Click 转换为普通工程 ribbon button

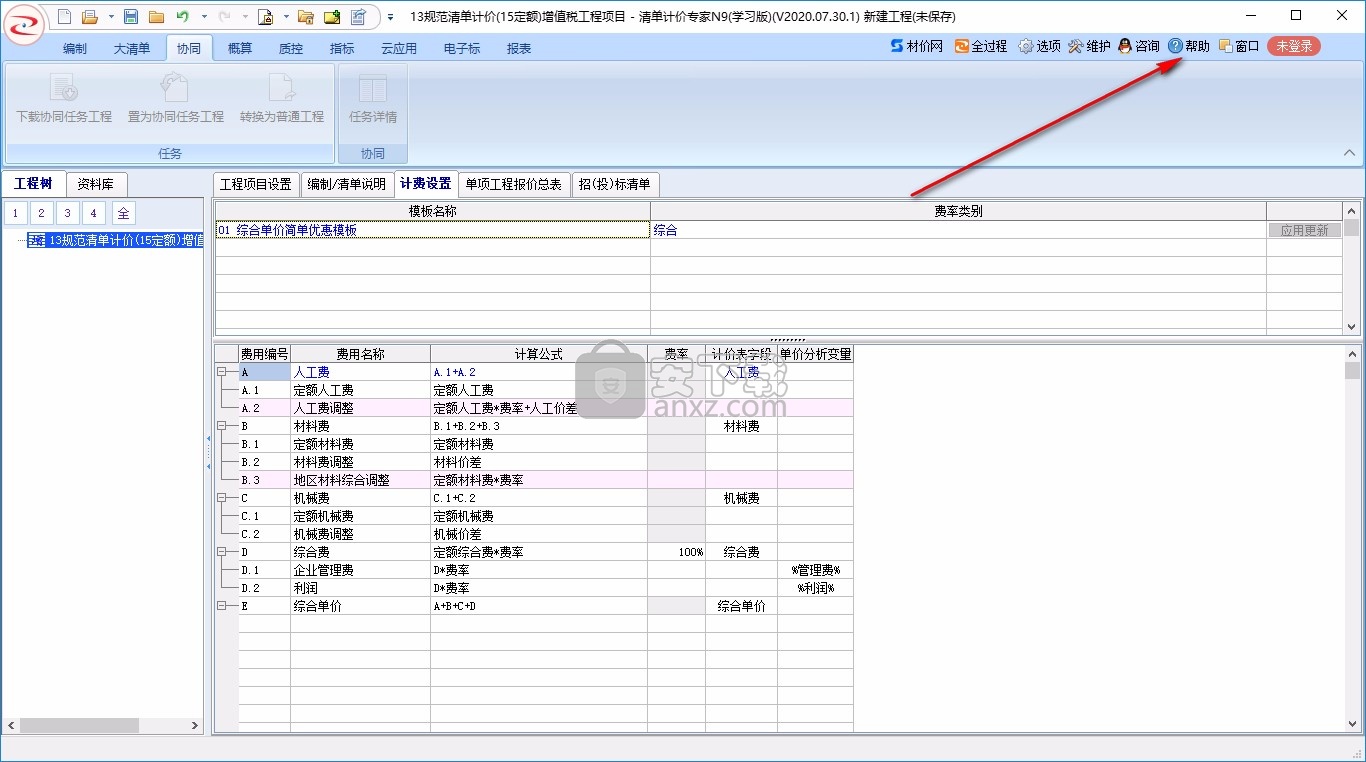[x=282, y=100]
